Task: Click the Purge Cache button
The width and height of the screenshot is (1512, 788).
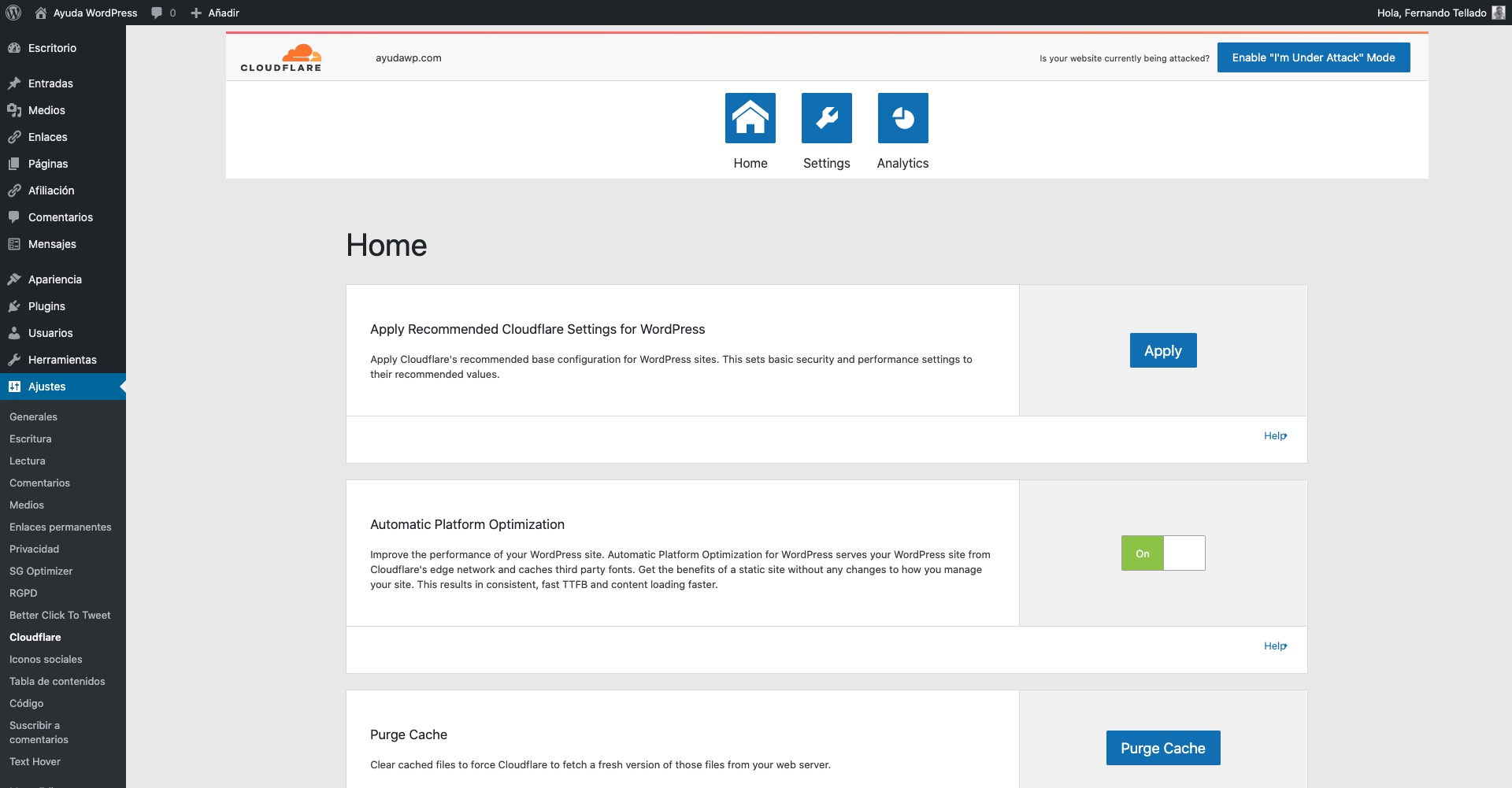Action: click(x=1162, y=748)
